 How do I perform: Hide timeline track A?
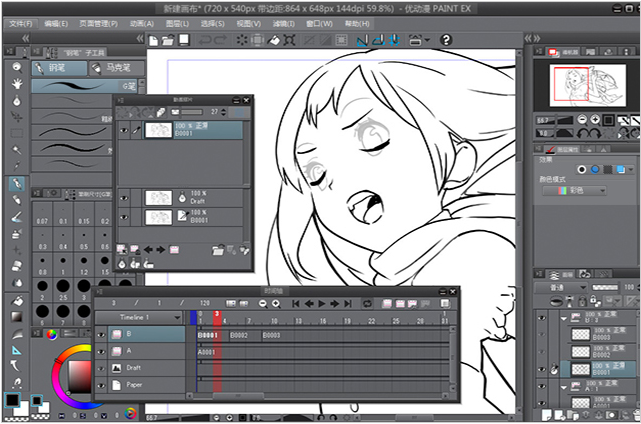(x=101, y=352)
